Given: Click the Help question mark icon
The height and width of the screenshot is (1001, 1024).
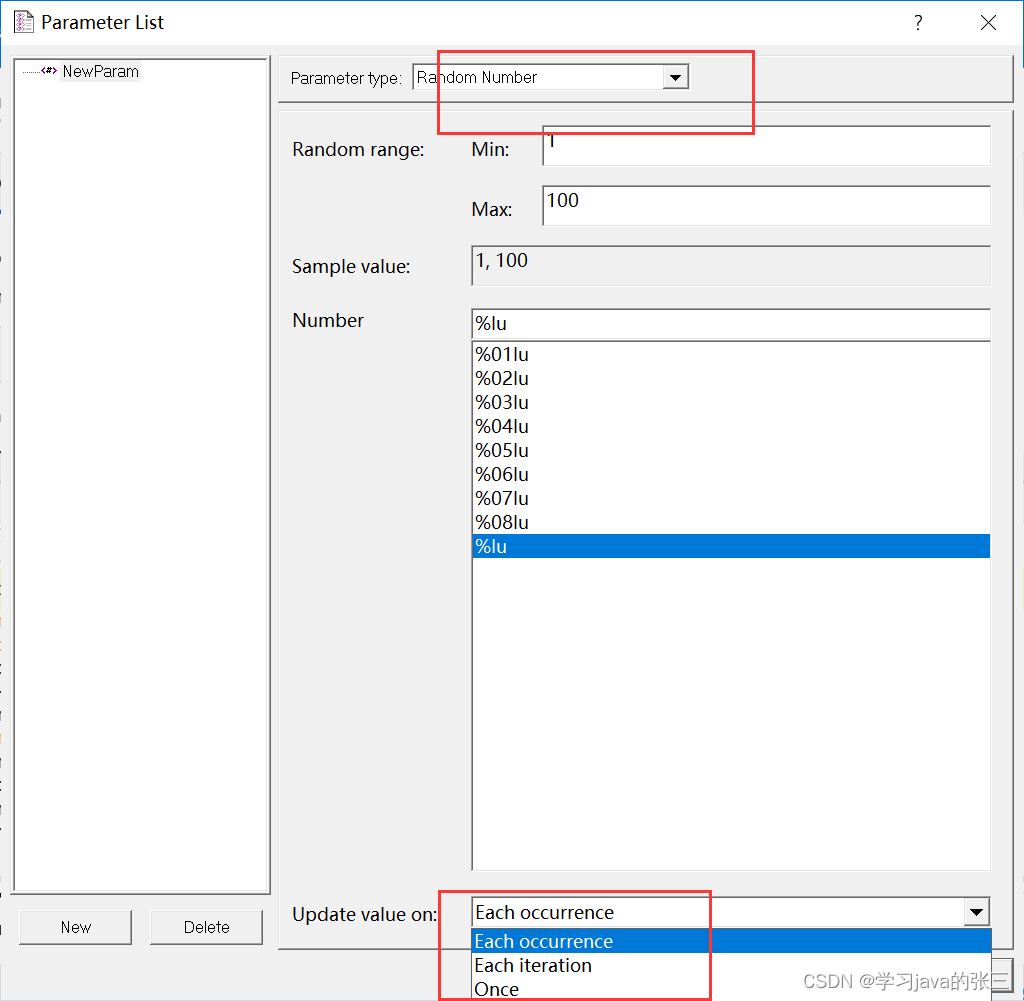Looking at the screenshot, I should pos(918,22).
